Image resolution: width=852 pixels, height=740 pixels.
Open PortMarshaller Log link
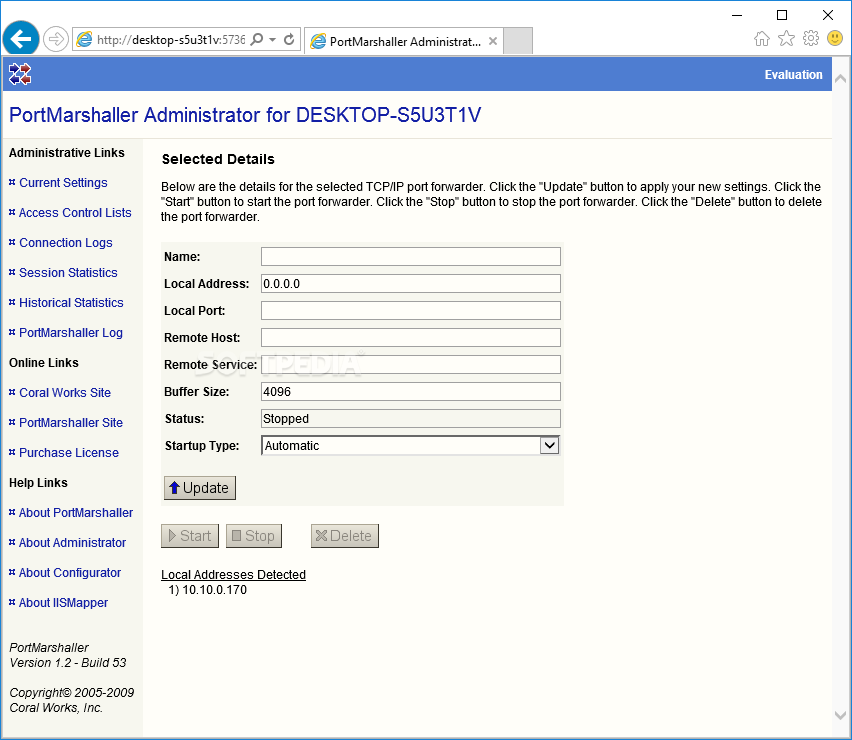(x=71, y=333)
